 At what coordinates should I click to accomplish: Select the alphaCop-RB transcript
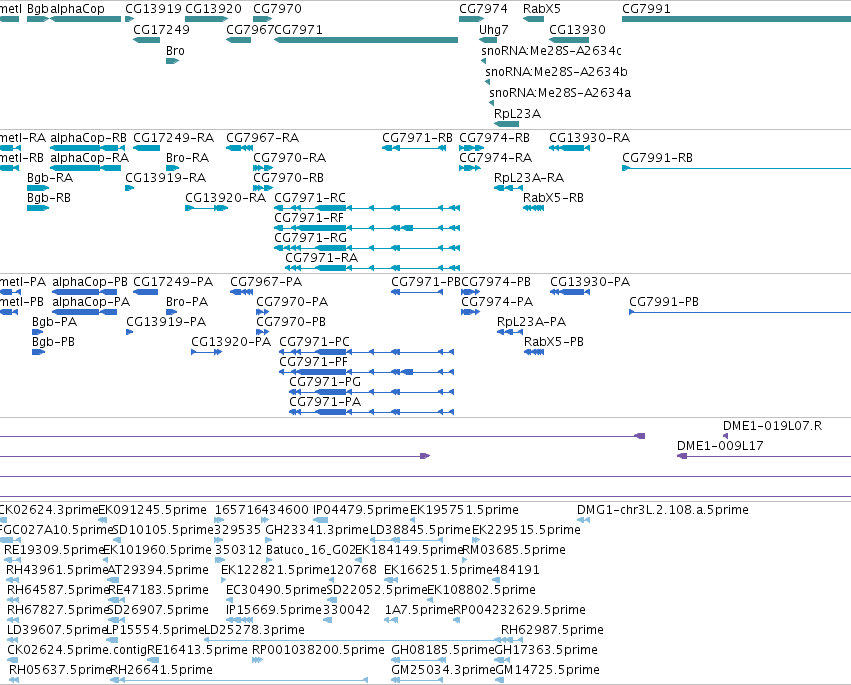pos(88,148)
